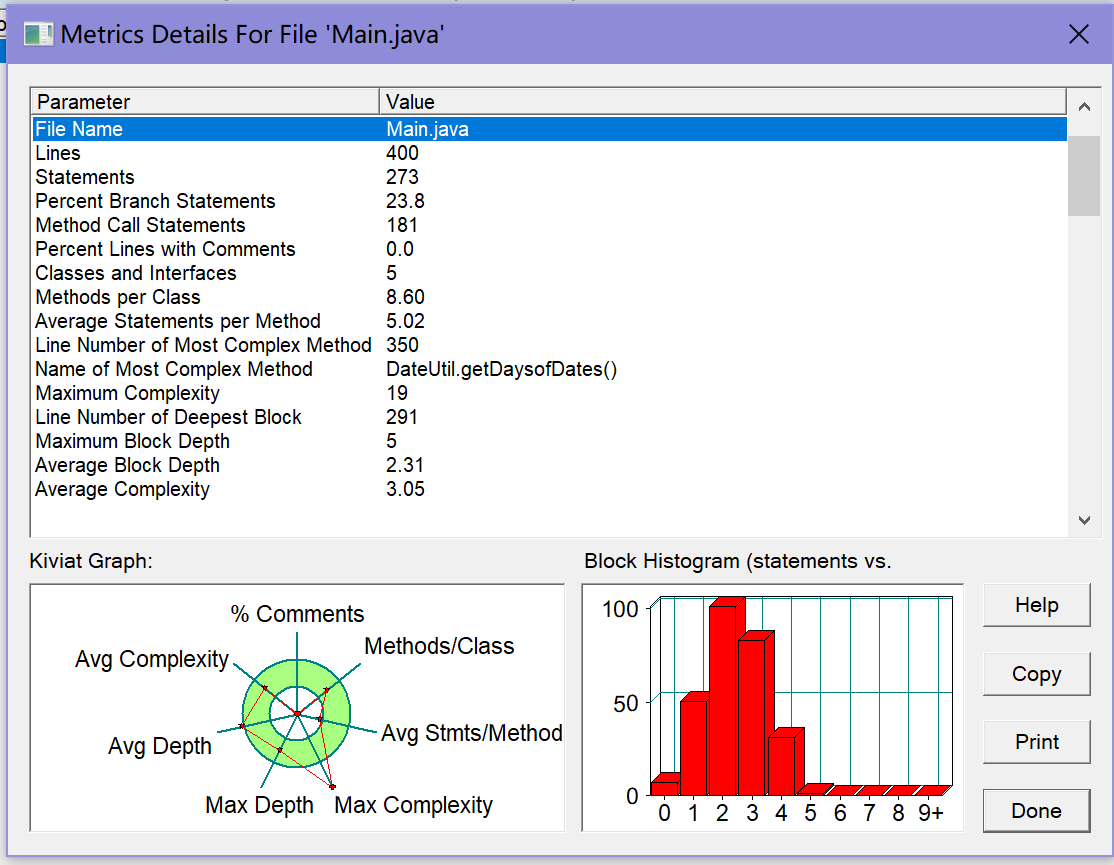Select the Average Complexity row
Image resolution: width=1114 pixels, height=865 pixels.
point(549,489)
